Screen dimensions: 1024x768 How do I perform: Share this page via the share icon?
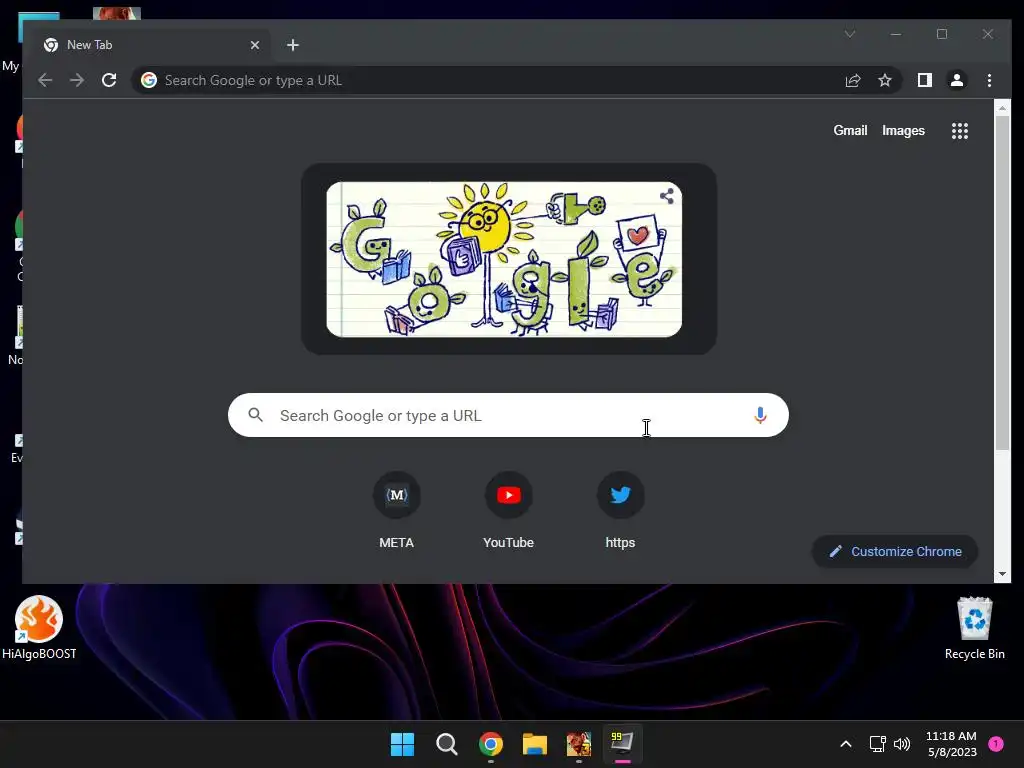[853, 80]
